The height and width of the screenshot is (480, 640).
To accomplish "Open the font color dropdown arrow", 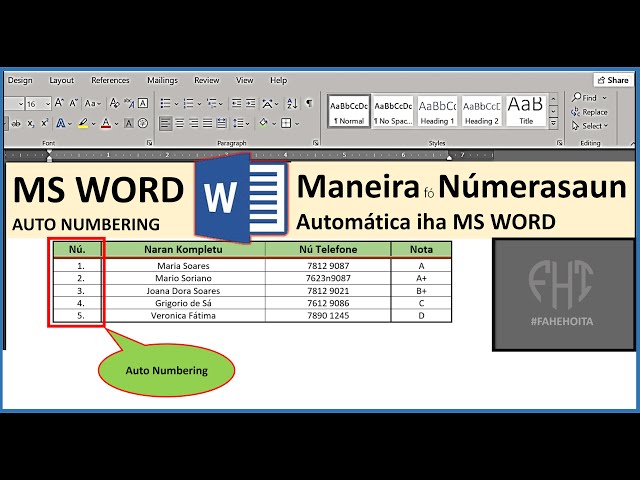I will tap(116, 124).
